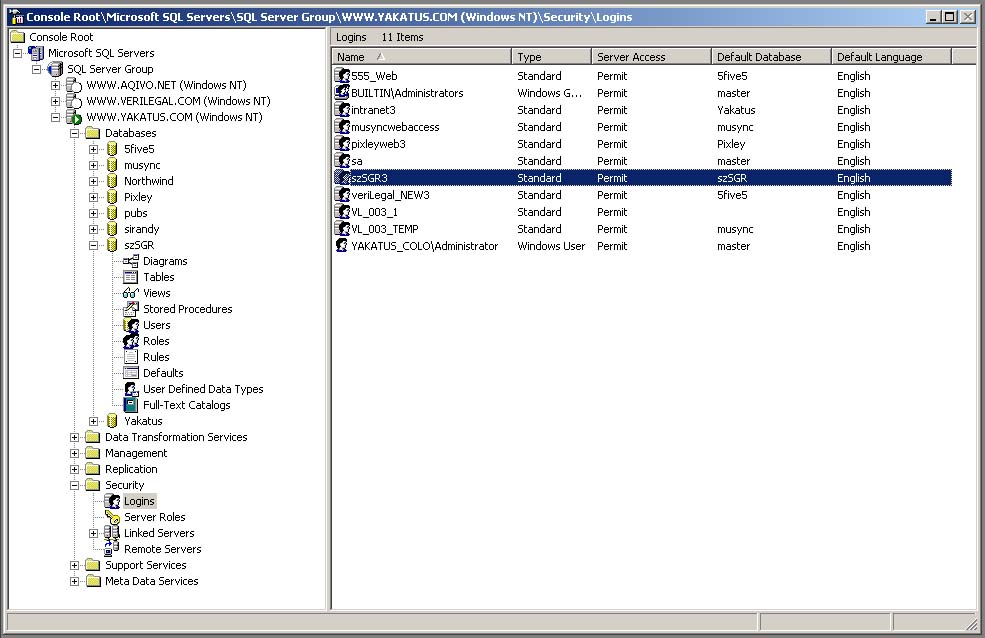Maximize the console window

tap(950, 17)
